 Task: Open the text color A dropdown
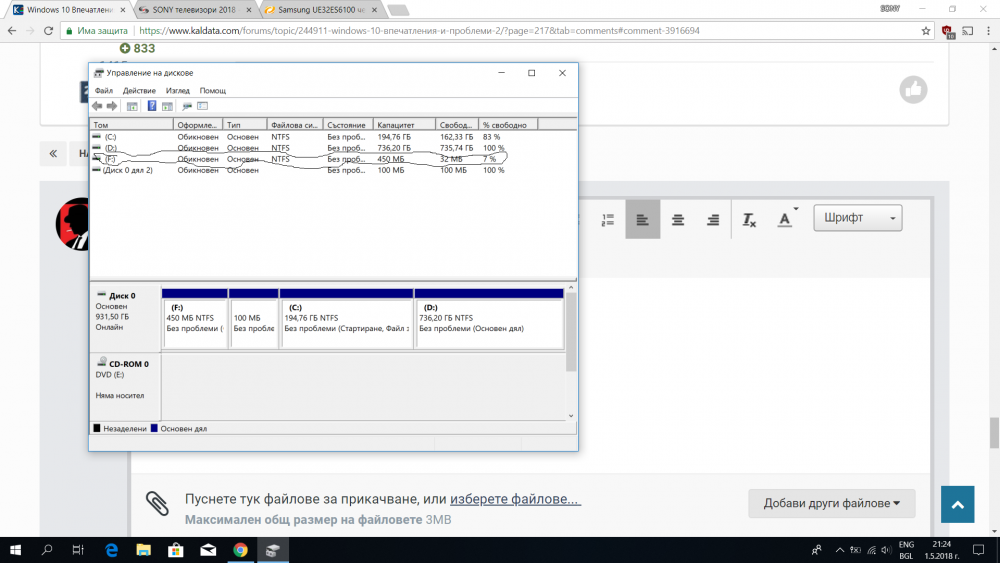point(788,219)
